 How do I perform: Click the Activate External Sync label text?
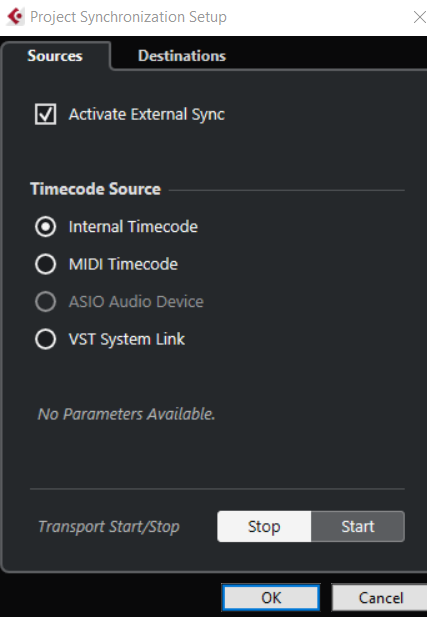[x=147, y=115]
